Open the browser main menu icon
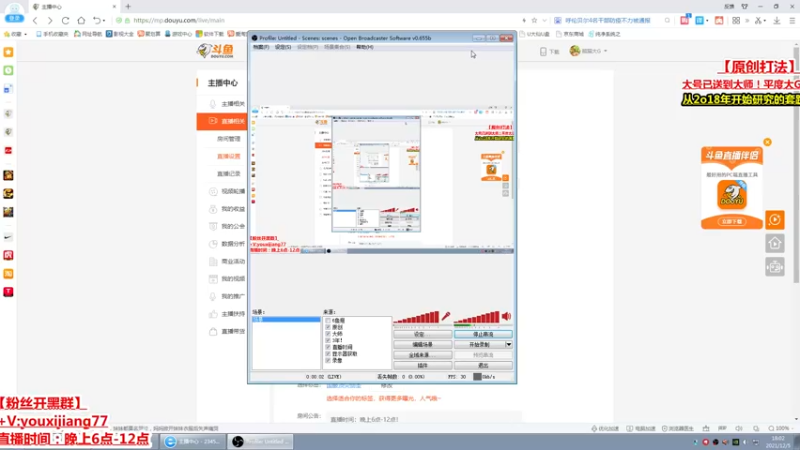 [x=792, y=20]
